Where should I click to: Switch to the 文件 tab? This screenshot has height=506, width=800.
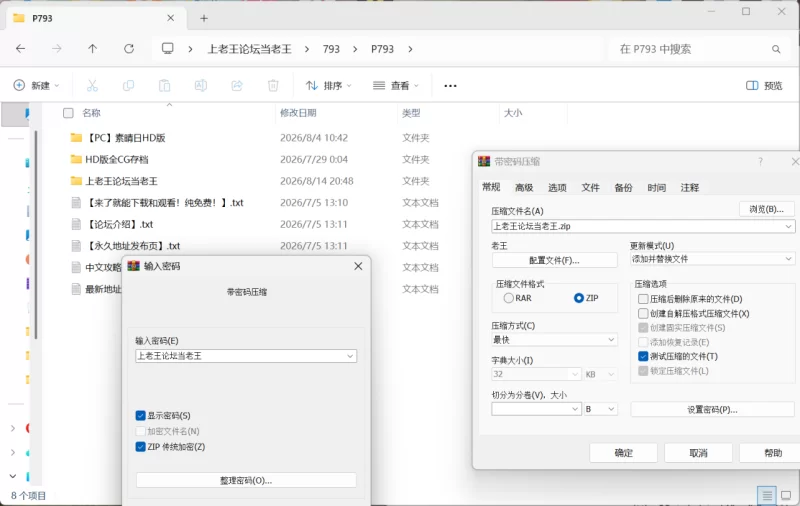pos(590,188)
